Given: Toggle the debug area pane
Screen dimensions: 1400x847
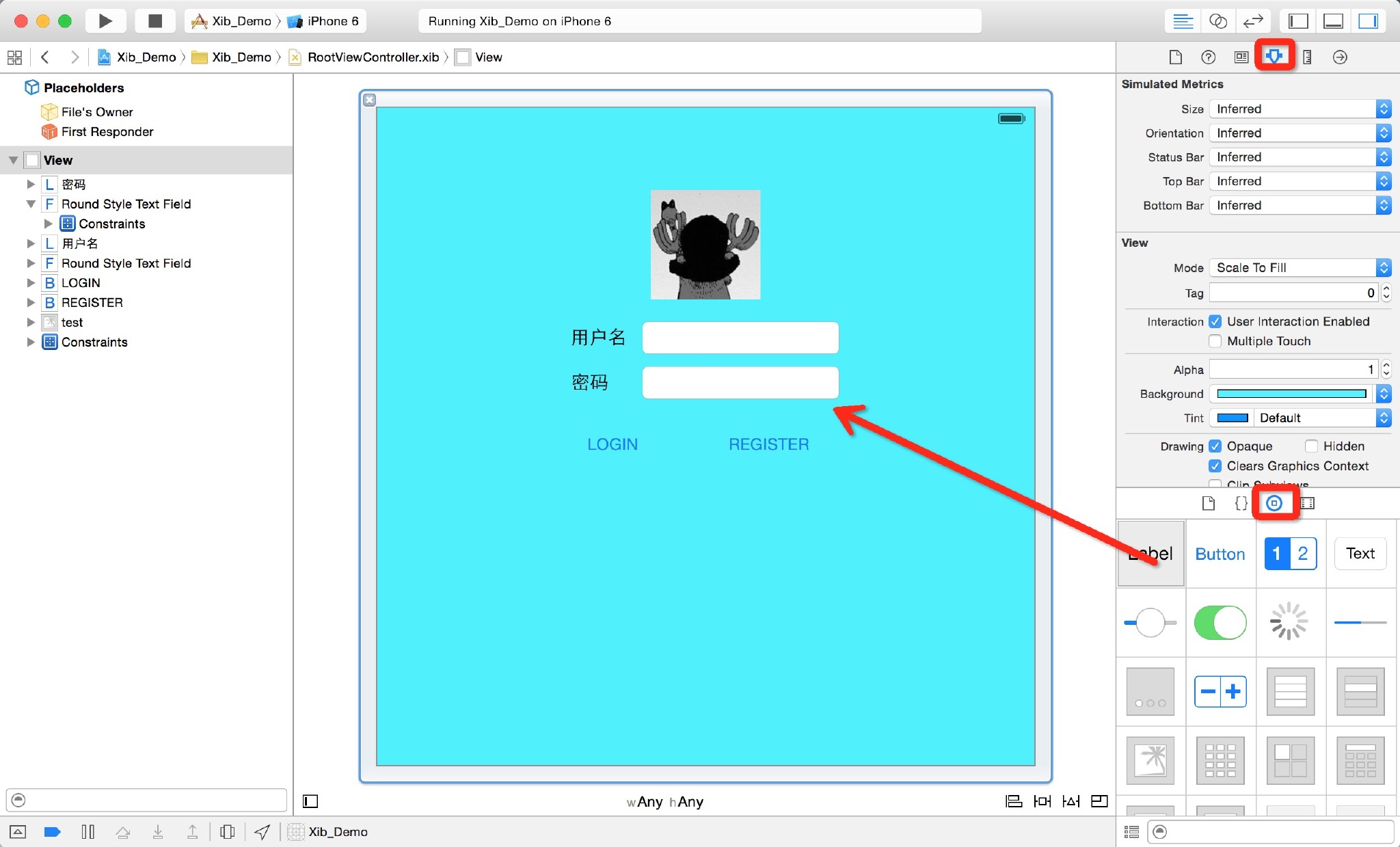Looking at the screenshot, I should pos(1333,21).
